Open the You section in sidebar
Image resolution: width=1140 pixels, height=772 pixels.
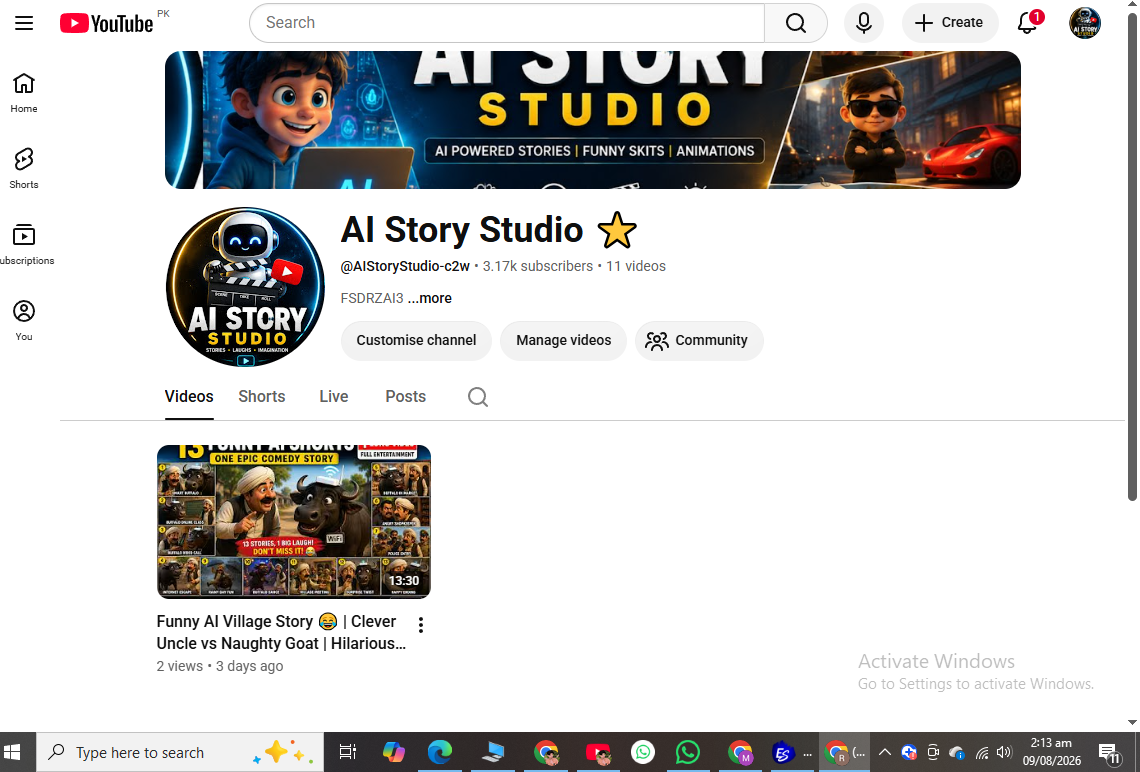[x=24, y=321]
